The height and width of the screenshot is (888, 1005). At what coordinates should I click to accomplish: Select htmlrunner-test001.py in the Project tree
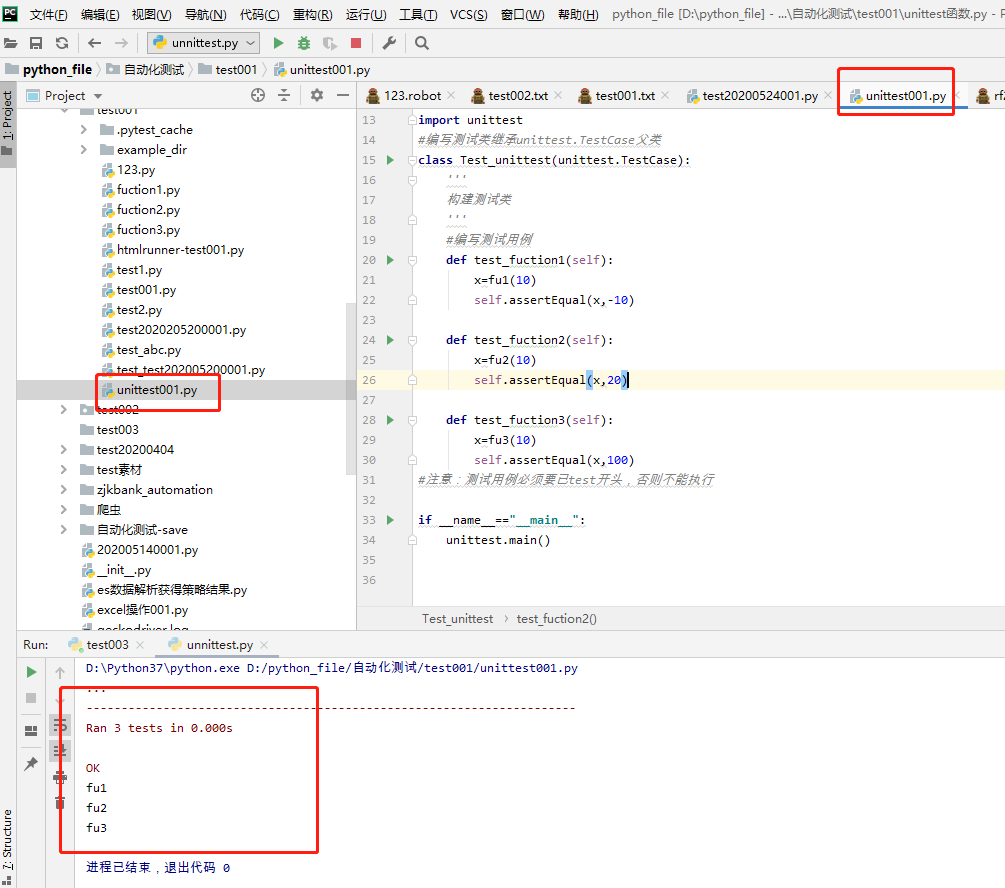pyautogui.click(x=180, y=250)
